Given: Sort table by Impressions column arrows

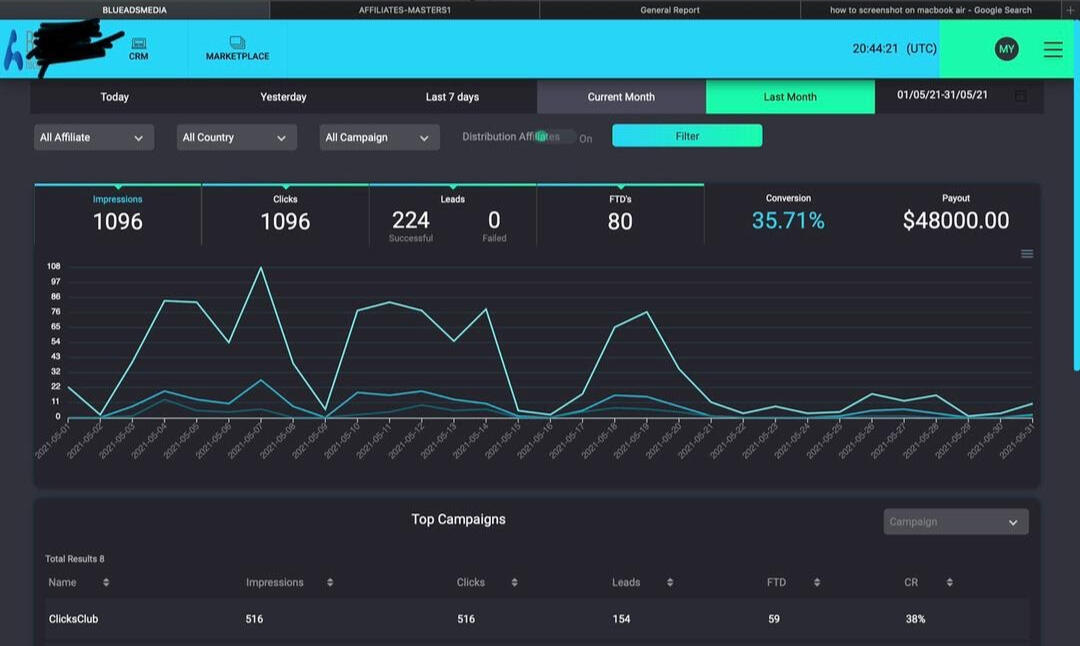Looking at the screenshot, I should (328, 582).
